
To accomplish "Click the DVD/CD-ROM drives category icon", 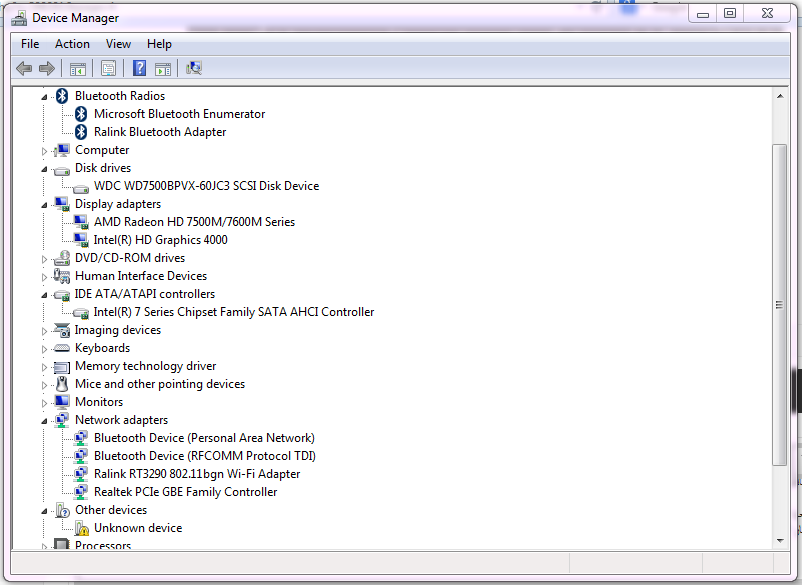I will (x=62, y=258).
